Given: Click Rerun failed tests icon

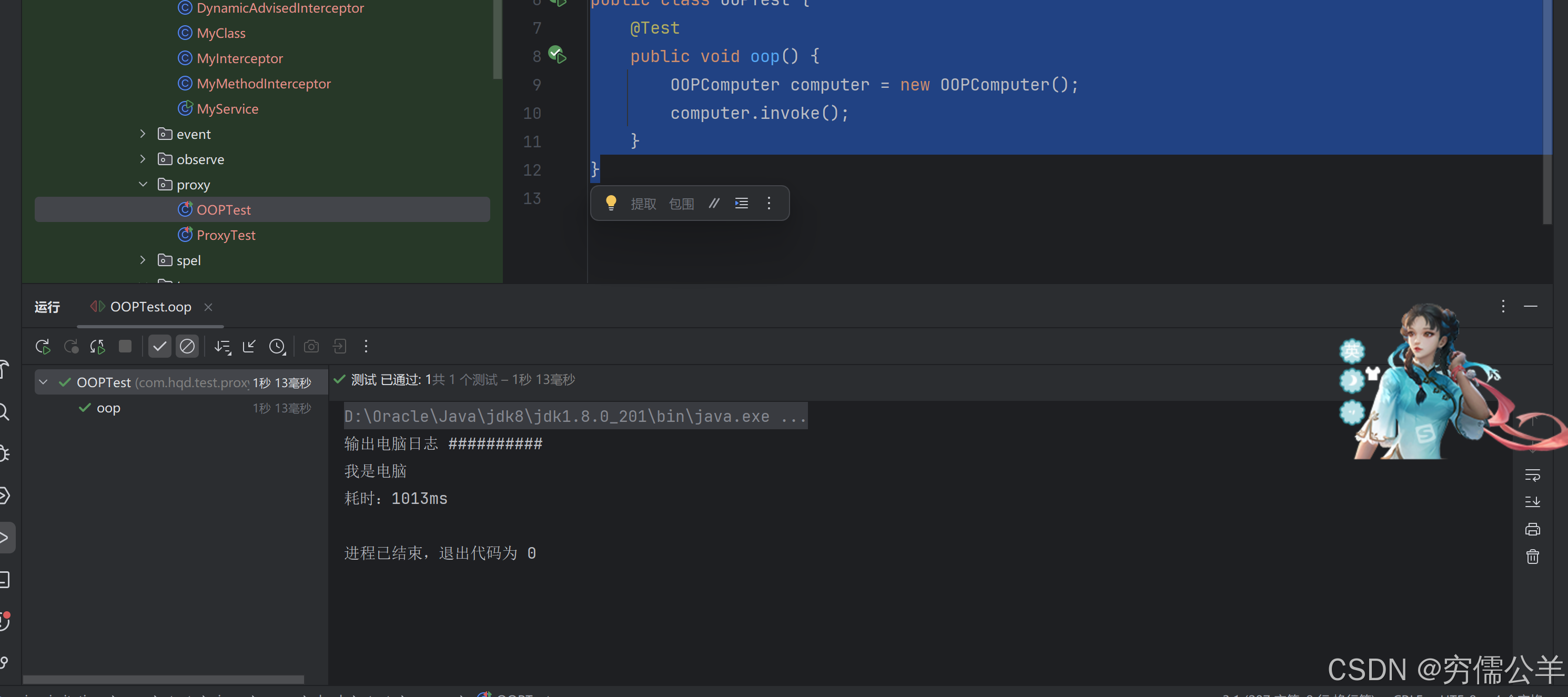Looking at the screenshot, I should (x=71, y=346).
